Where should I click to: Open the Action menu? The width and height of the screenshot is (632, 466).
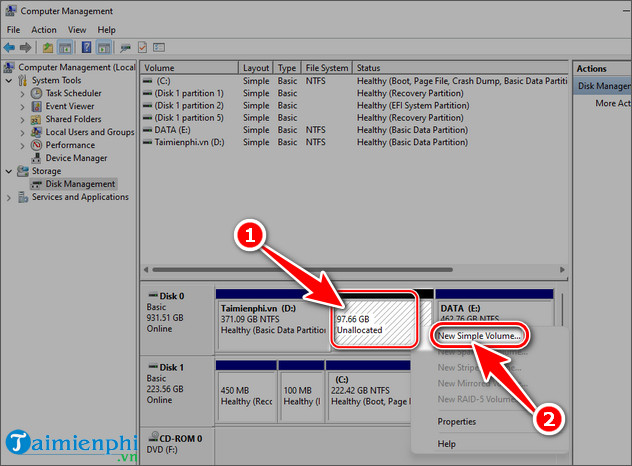[44, 30]
